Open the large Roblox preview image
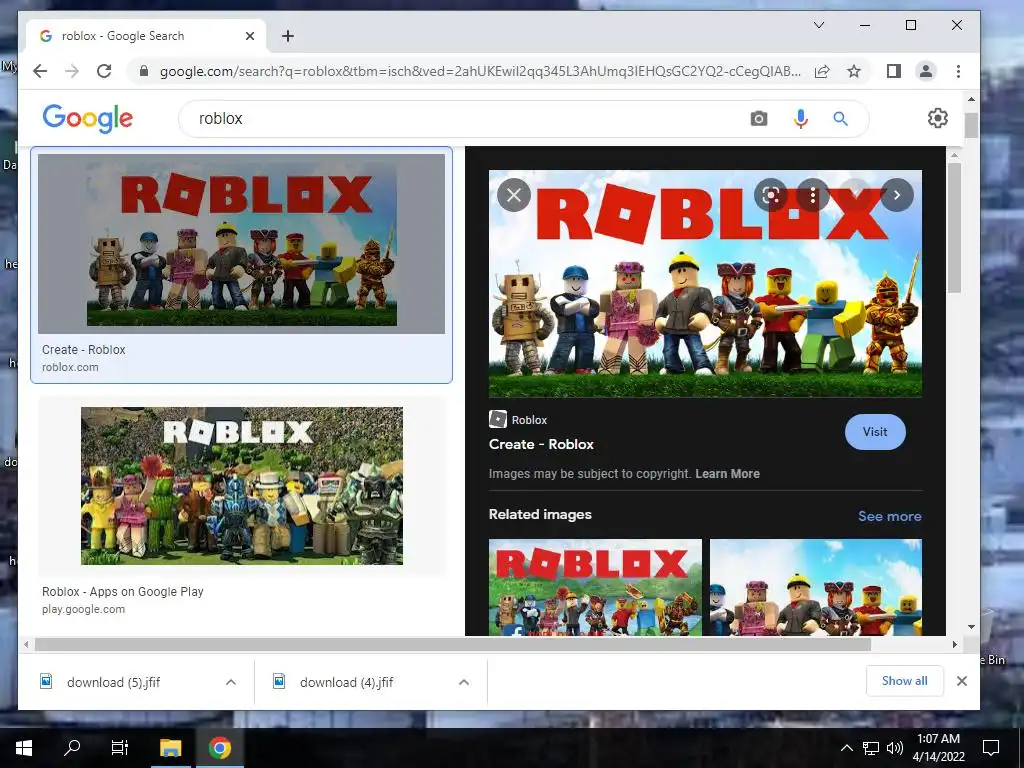This screenshot has width=1024, height=768. 705,284
